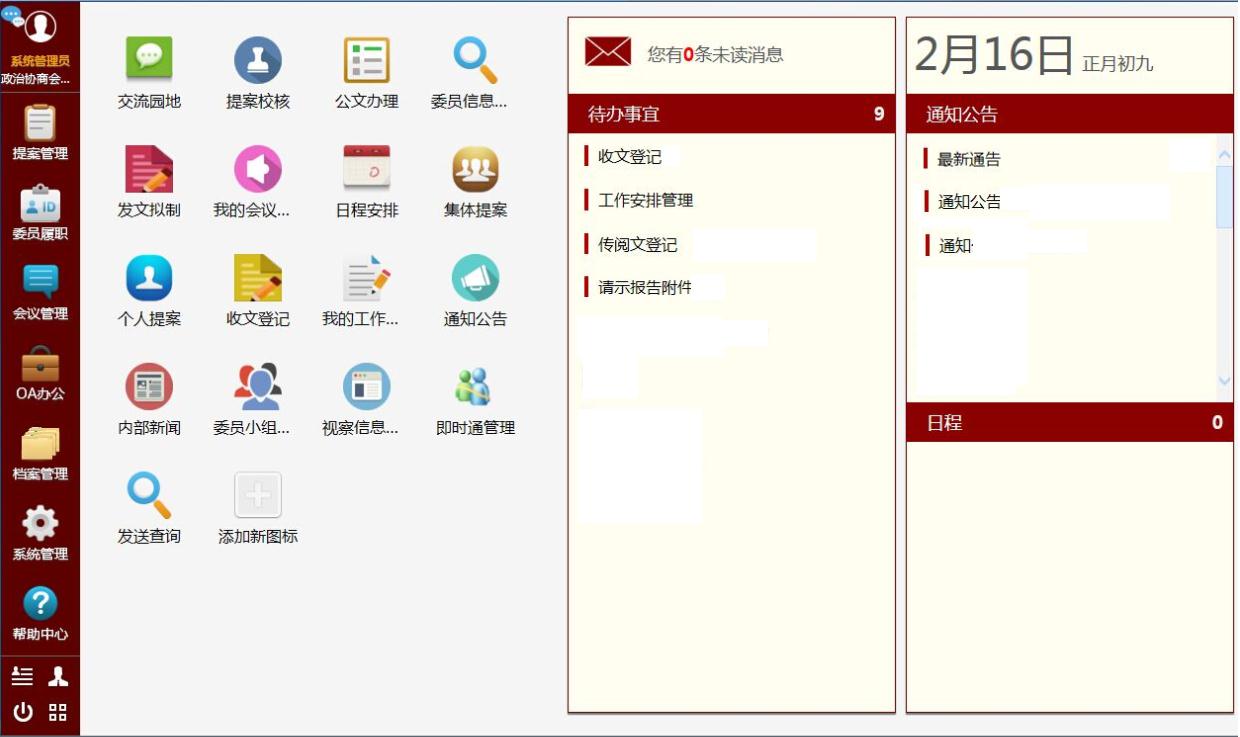The width and height of the screenshot is (1240, 737).
Task: Click the 待办事宜 panel header
Action: tap(732, 114)
